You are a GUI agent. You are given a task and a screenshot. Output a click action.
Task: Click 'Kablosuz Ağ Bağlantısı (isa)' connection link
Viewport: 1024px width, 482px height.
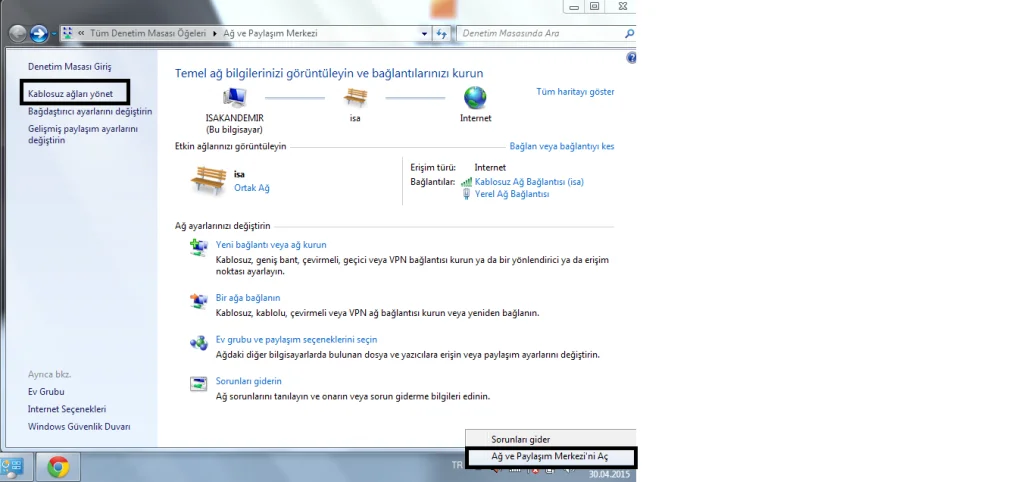(529, 182)
